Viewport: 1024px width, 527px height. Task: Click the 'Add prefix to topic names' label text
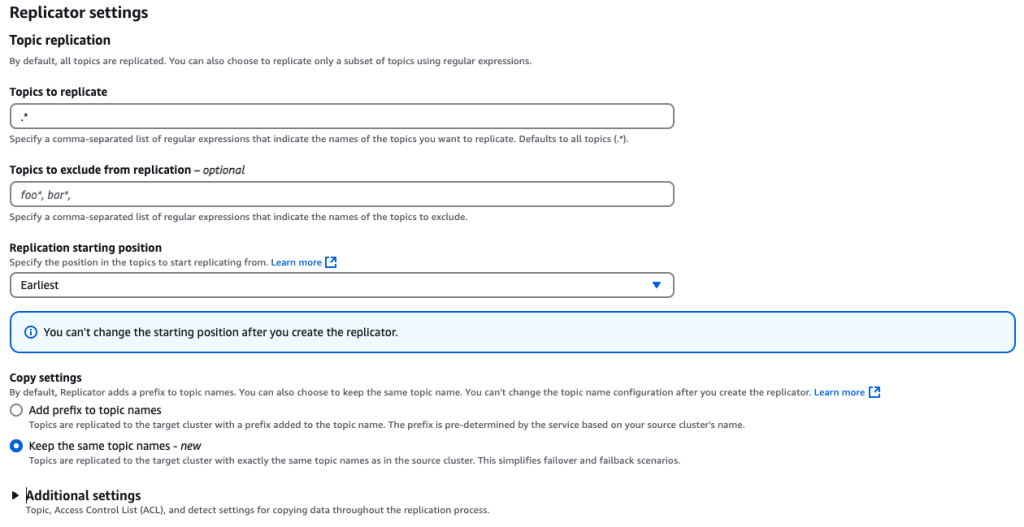[95, 410]
